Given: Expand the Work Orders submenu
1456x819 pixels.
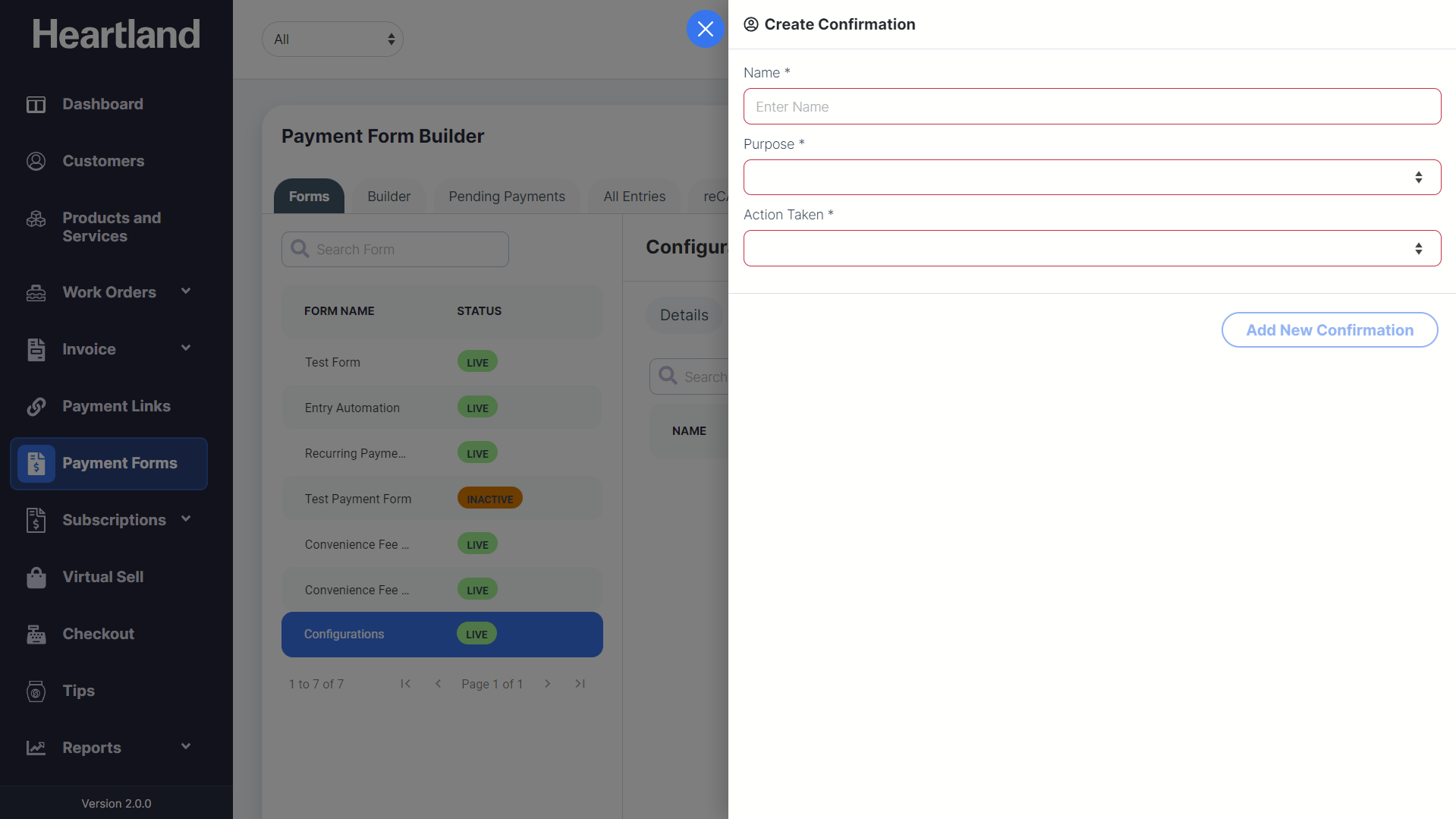Looking at the screenshot, I should pos(186,291).
